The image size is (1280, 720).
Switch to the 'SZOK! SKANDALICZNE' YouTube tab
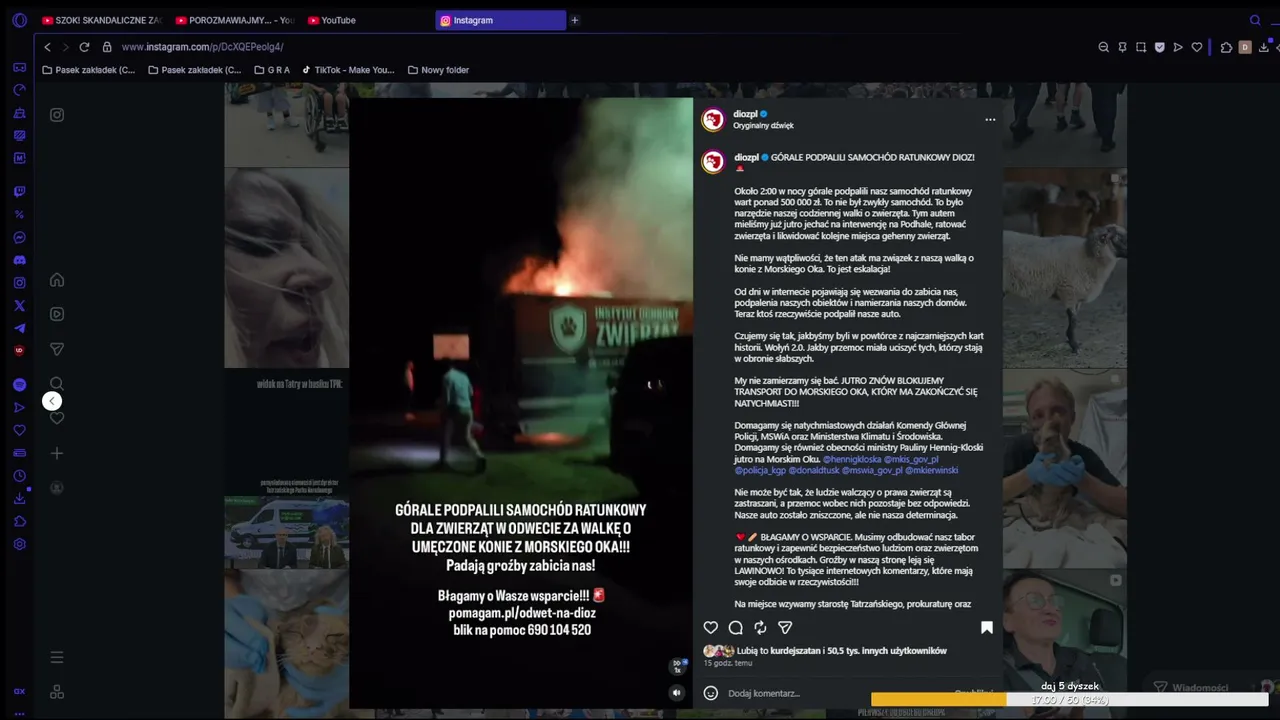click(101, 20)
